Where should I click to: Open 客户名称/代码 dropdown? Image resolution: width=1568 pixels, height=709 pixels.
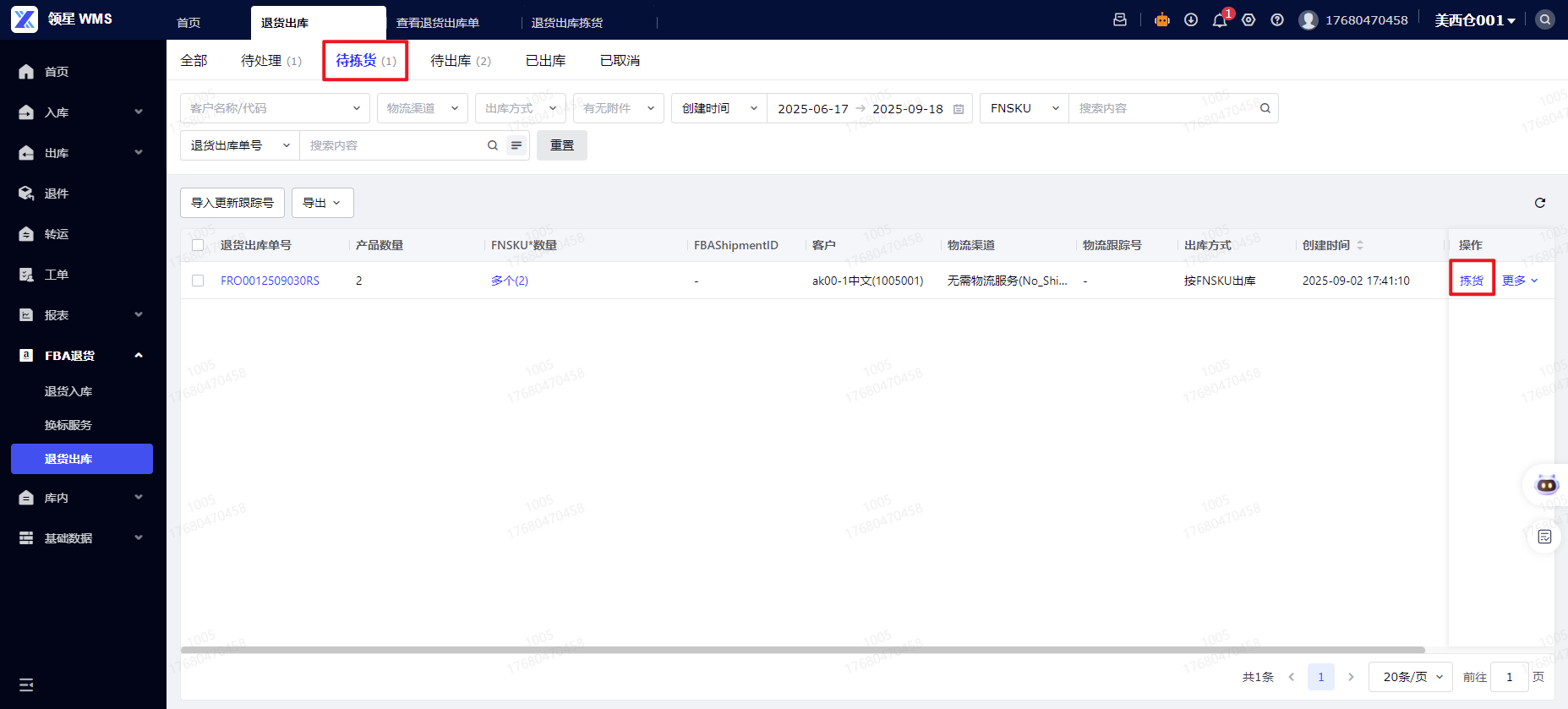click(x=275, y=108)
